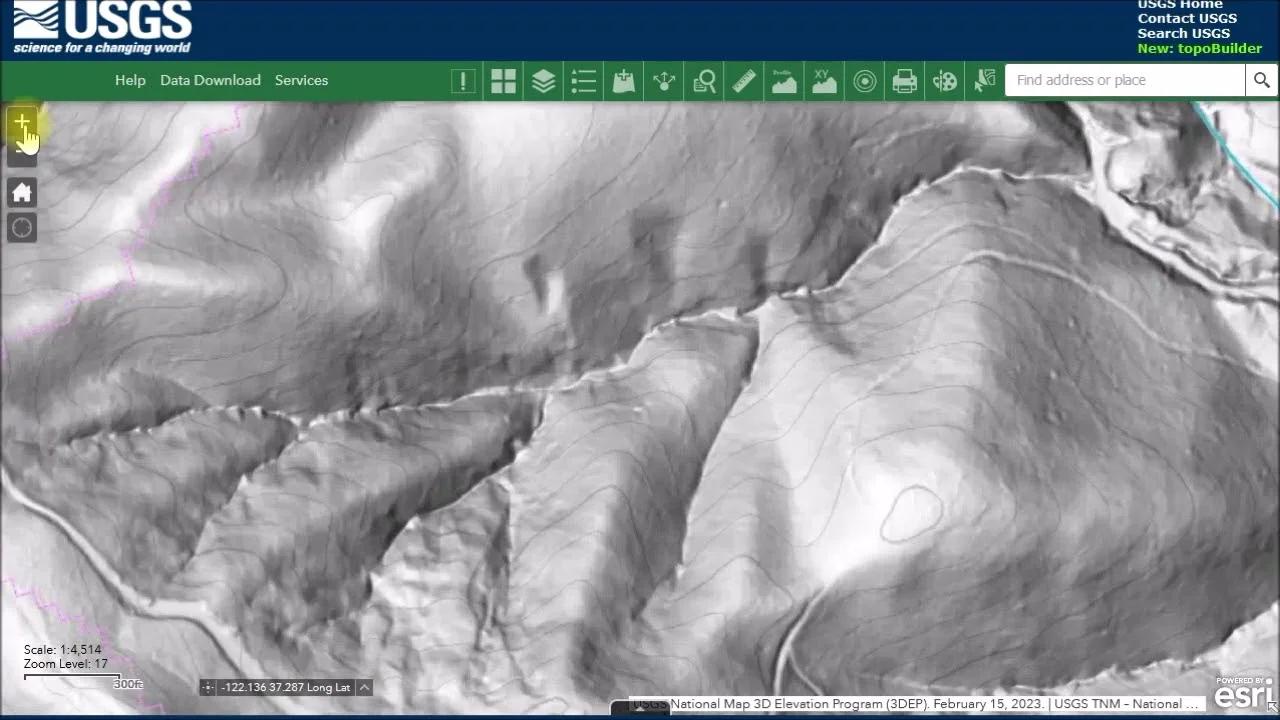Open the XY spot elevation tool
Screen dimensions: 1280x720
click(824, 81)
